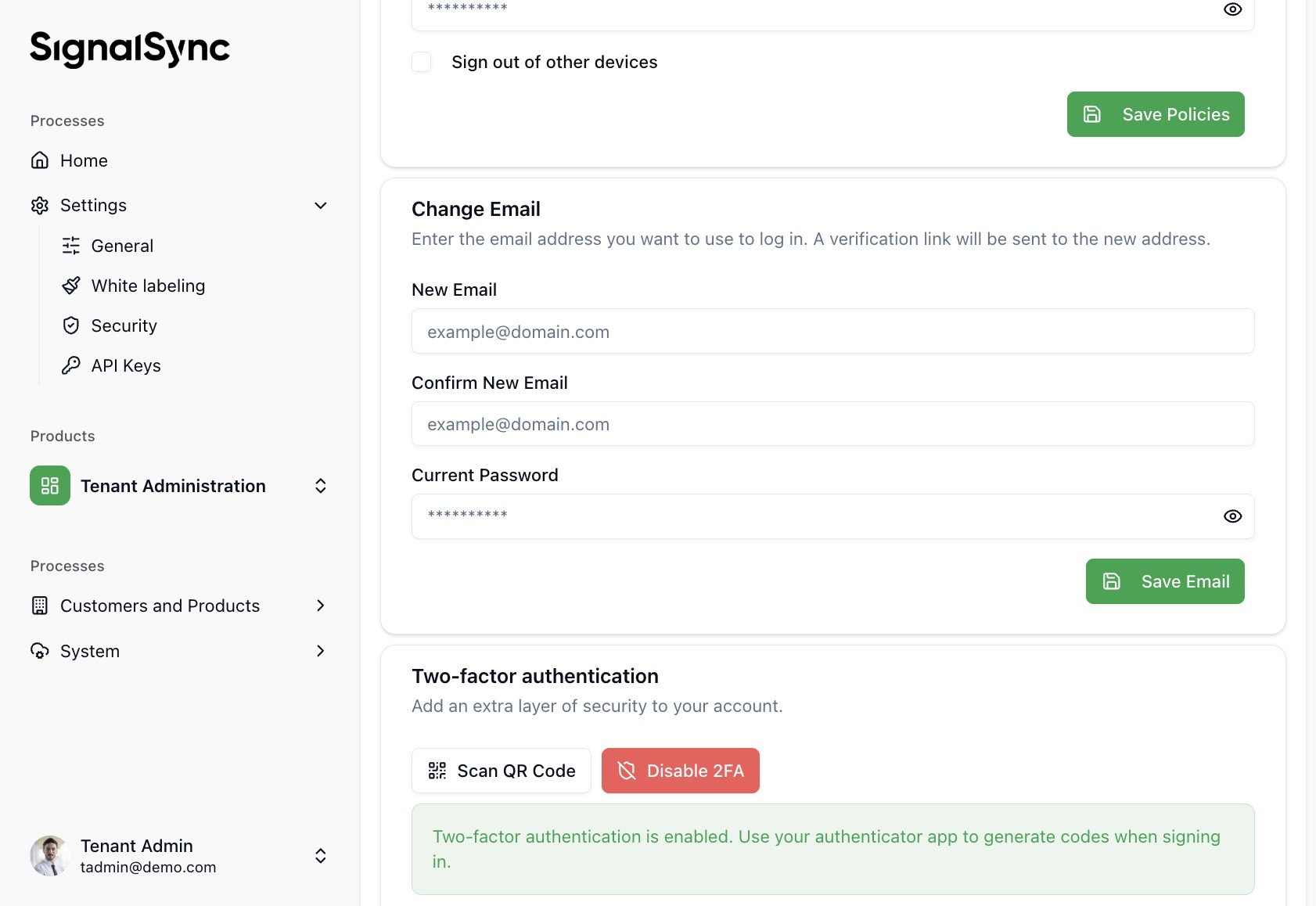The height and width of the screenshot is (906, 1316).
Task: Click the Confirm New Email label
Action: coord(490,383)
